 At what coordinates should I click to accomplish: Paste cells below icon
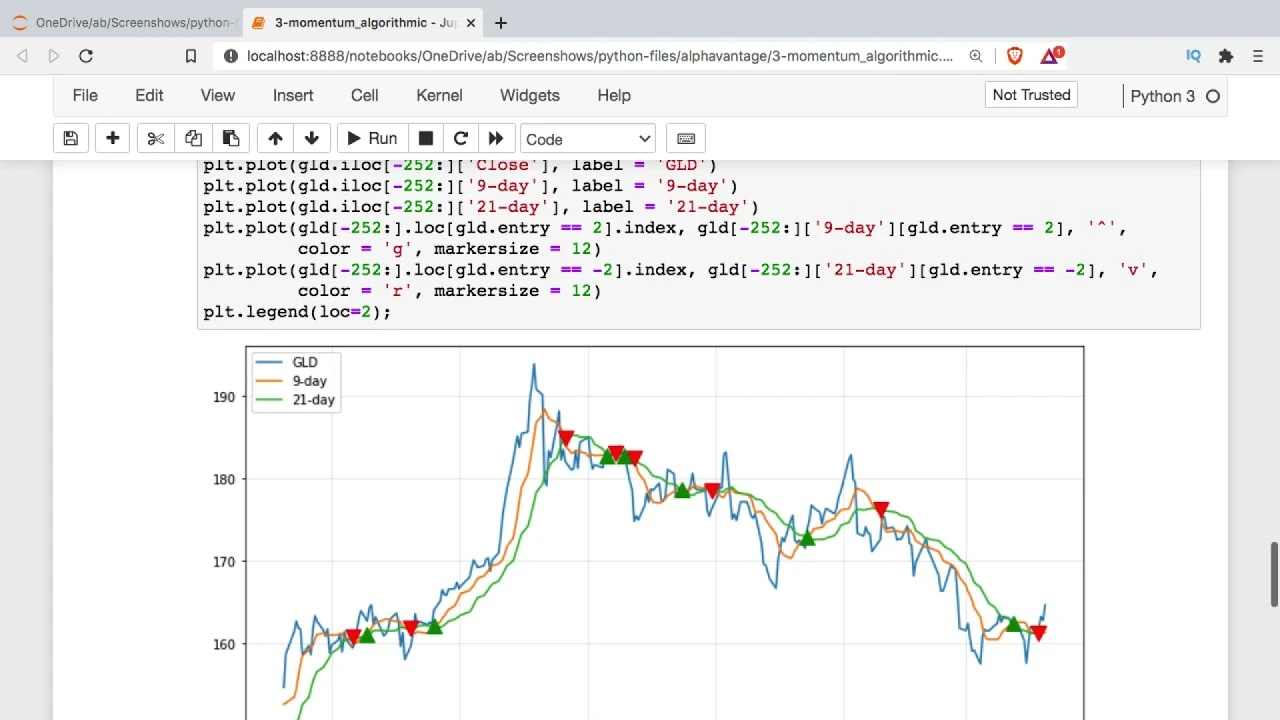point(231,139)
